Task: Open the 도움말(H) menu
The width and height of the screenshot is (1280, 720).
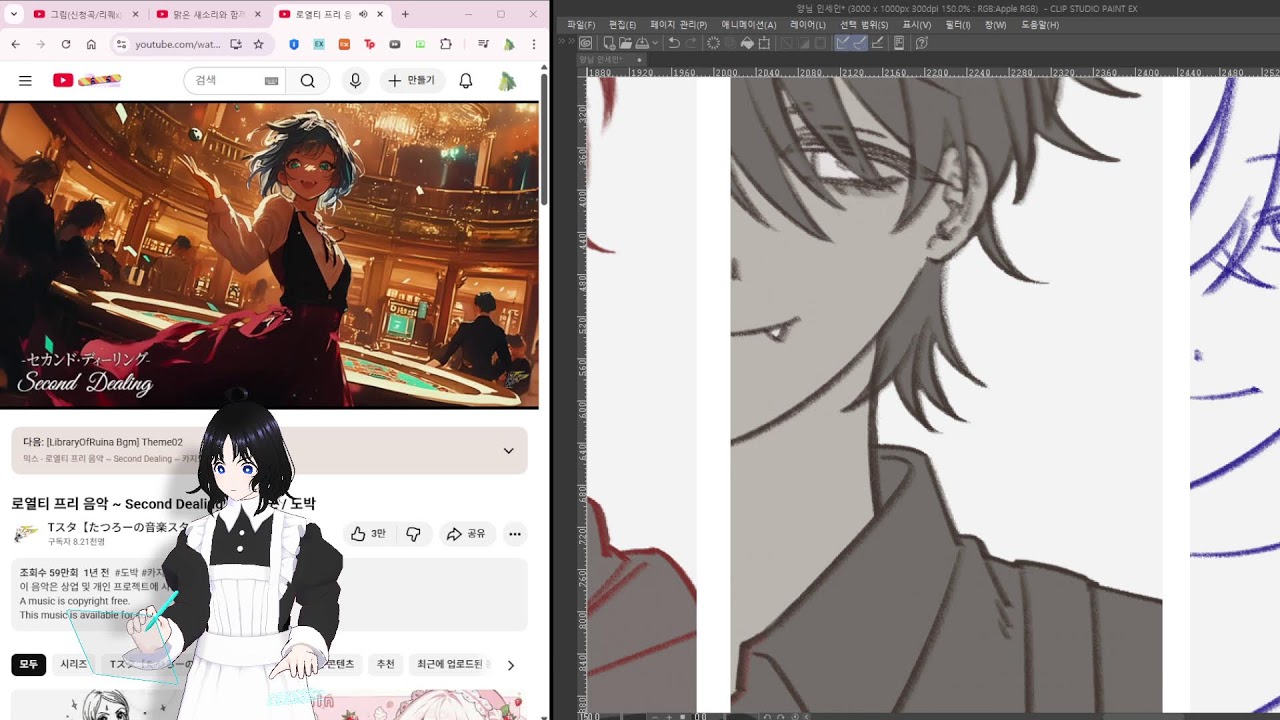Action: pyautogui.click(x=1040, y=25)
